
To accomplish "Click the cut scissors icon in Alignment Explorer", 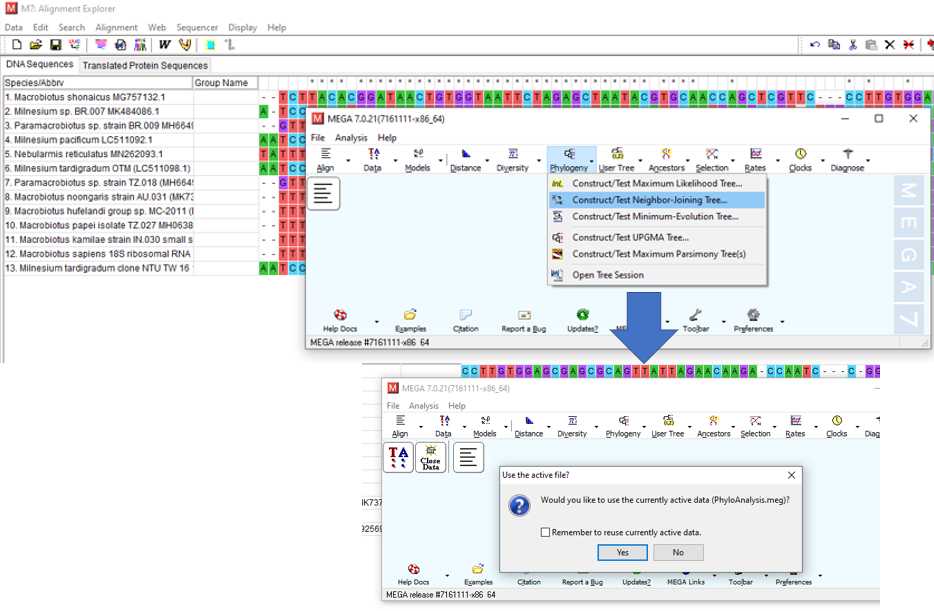I will click(x=852, y=45).
